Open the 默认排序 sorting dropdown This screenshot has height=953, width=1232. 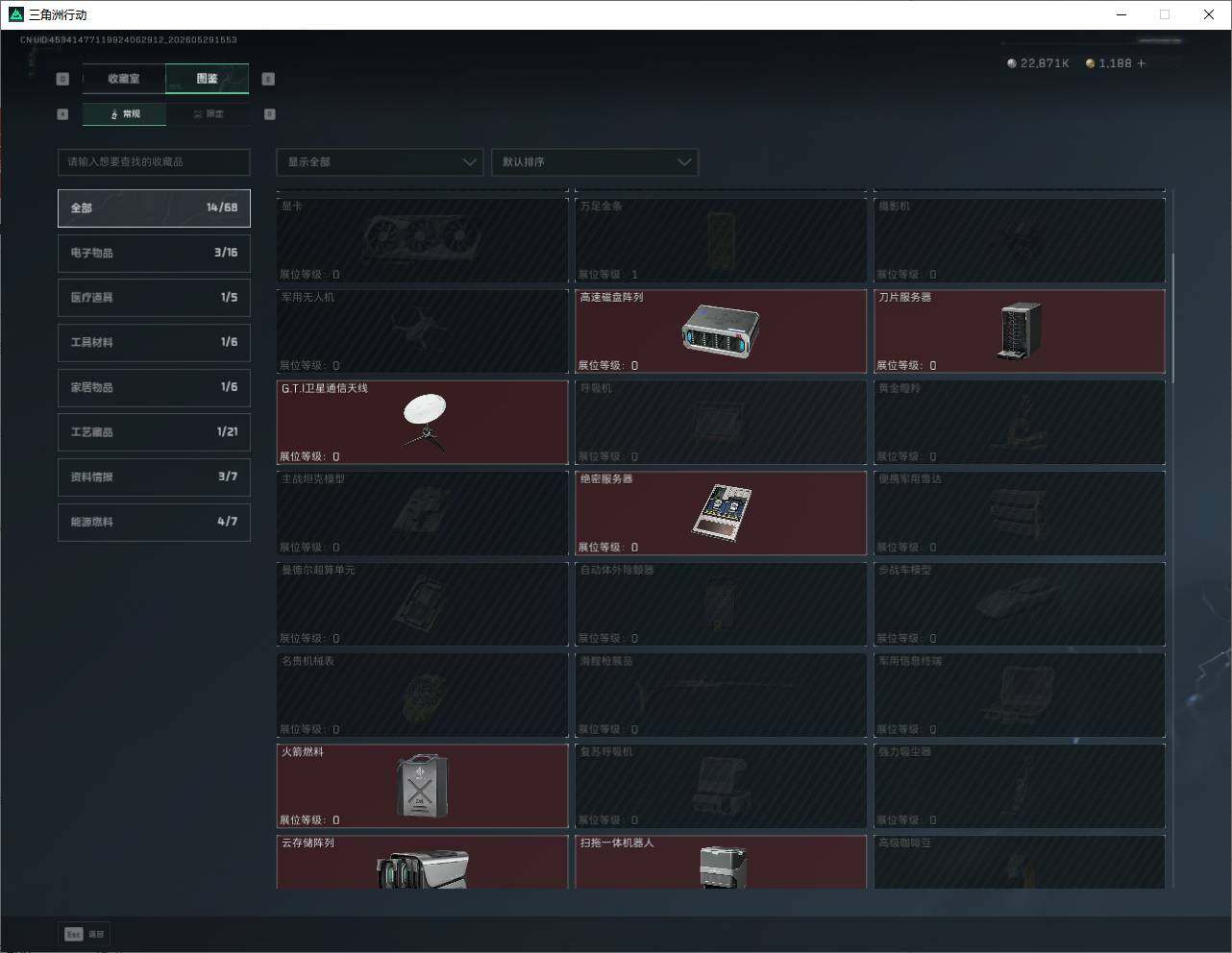(x=594, y=161)
